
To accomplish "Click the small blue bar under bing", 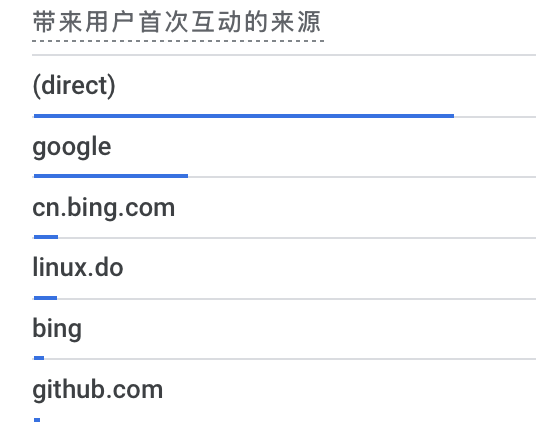I will 39,358.
